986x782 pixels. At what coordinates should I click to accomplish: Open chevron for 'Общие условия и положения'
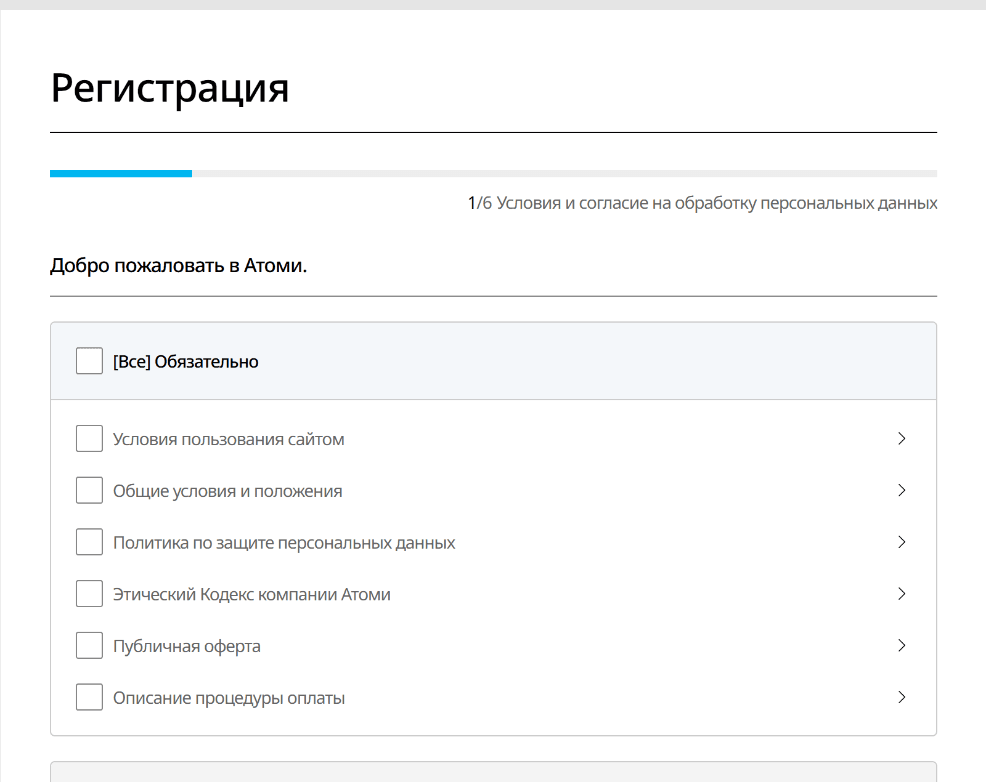[902, 490]
